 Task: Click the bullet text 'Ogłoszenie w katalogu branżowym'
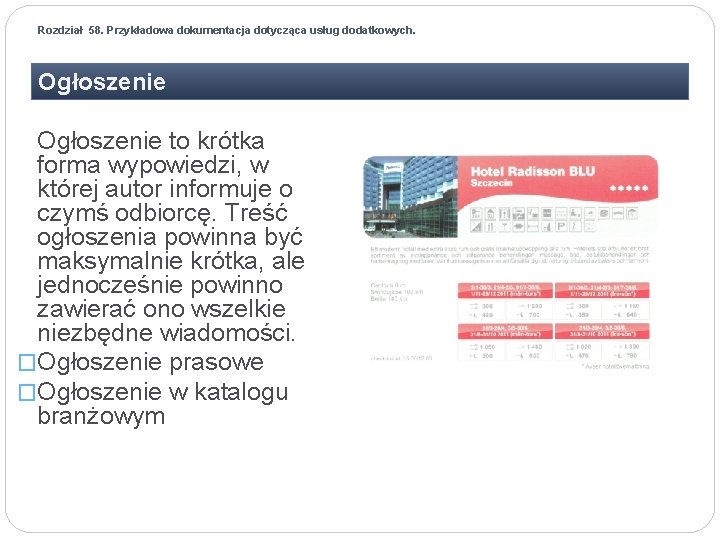pyautogui.click(x=163, y=404)
